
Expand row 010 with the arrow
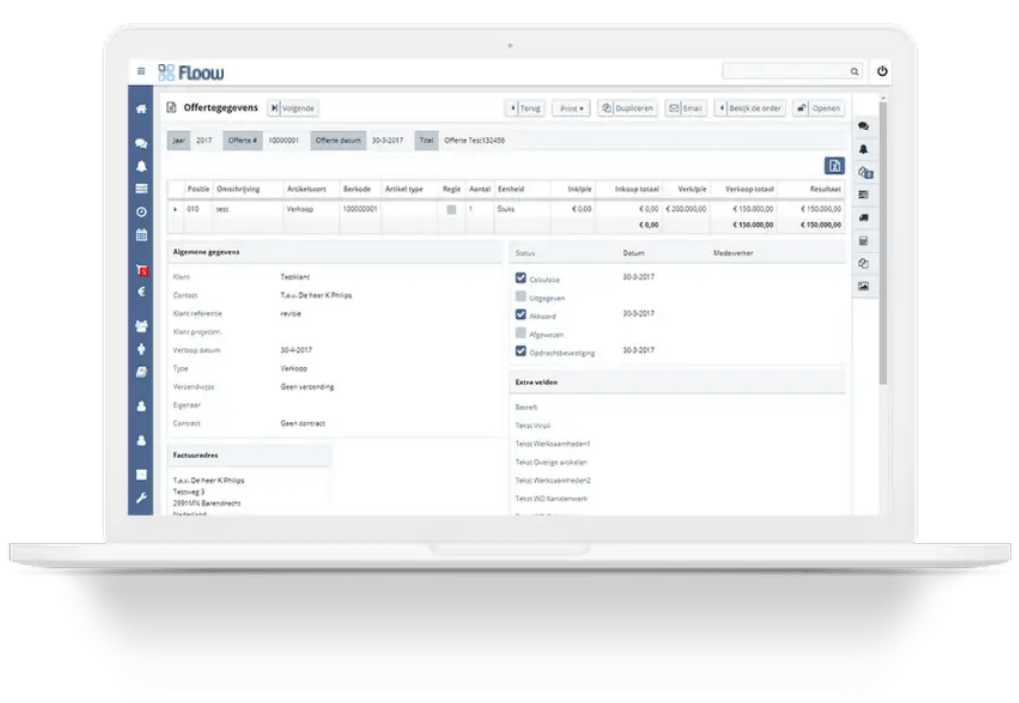(176, 209)
